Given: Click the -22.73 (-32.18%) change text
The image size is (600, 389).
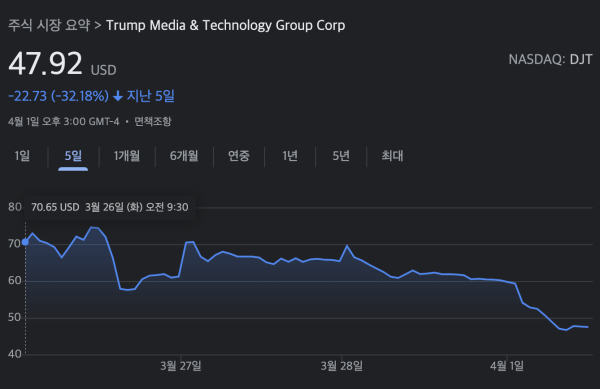Looking at the screenshot, I should tap(59, 96).
